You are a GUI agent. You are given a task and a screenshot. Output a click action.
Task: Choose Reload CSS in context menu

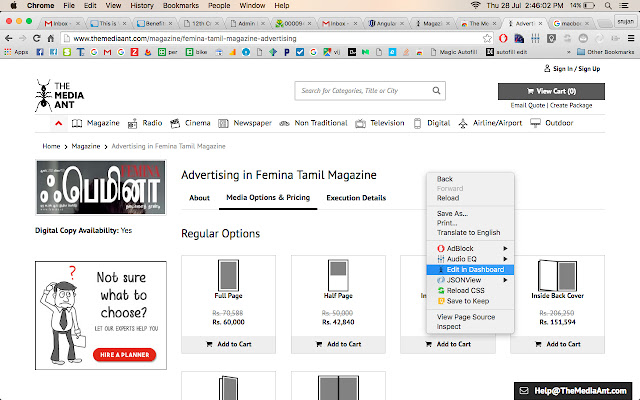470,291
